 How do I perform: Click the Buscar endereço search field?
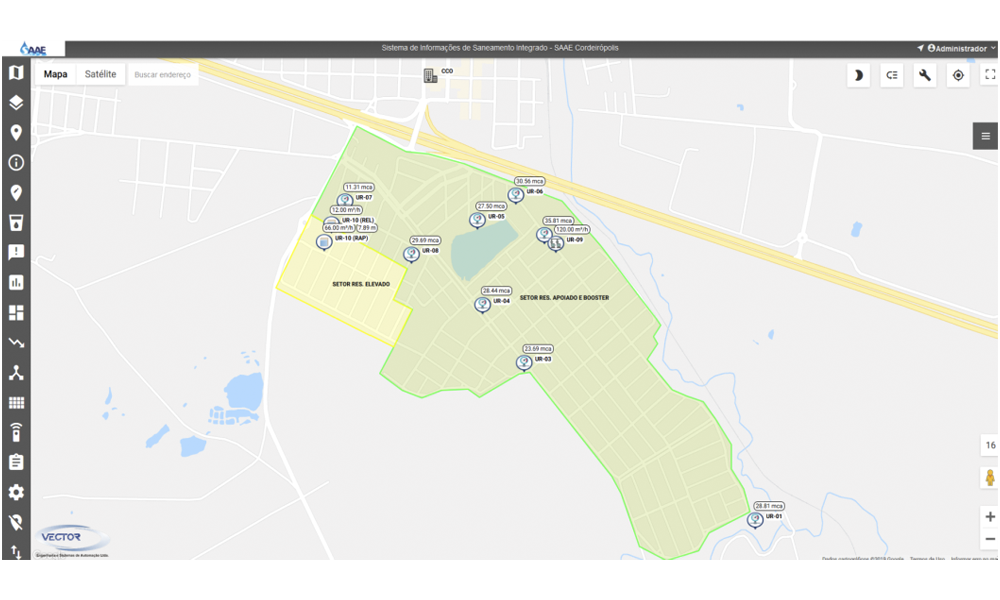(162, 75)
